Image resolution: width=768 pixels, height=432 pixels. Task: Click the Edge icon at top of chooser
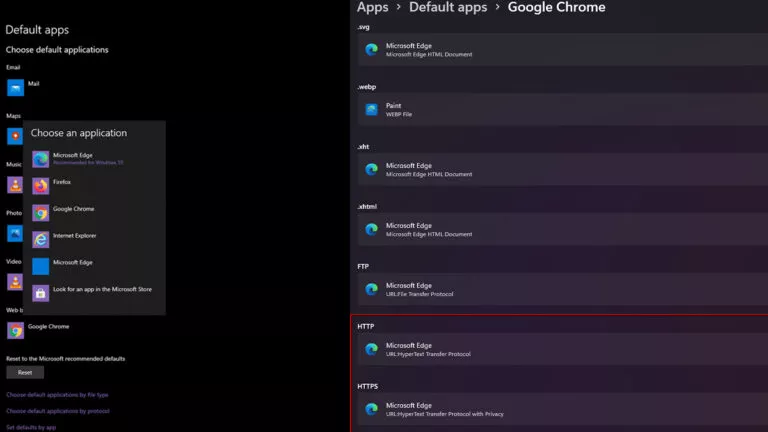41,159
